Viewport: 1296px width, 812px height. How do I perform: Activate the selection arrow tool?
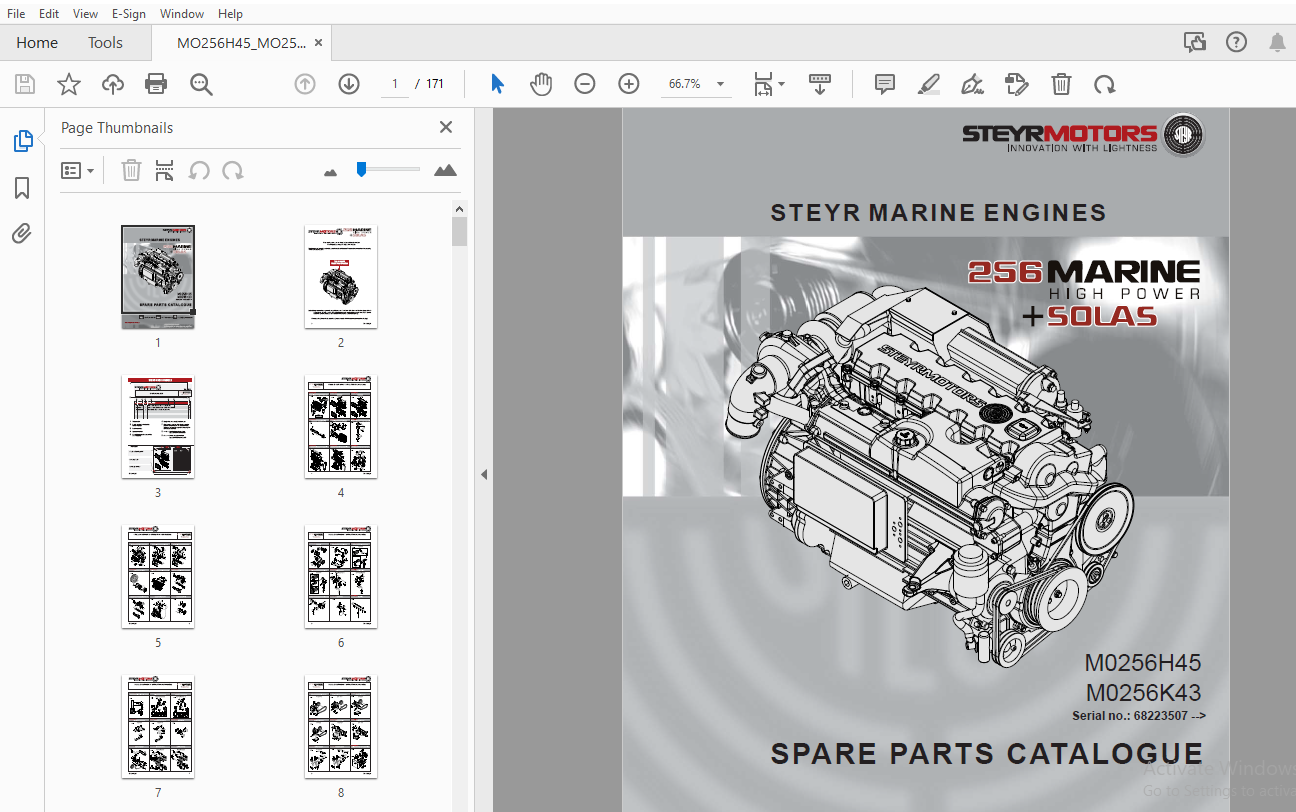[497, 84]
